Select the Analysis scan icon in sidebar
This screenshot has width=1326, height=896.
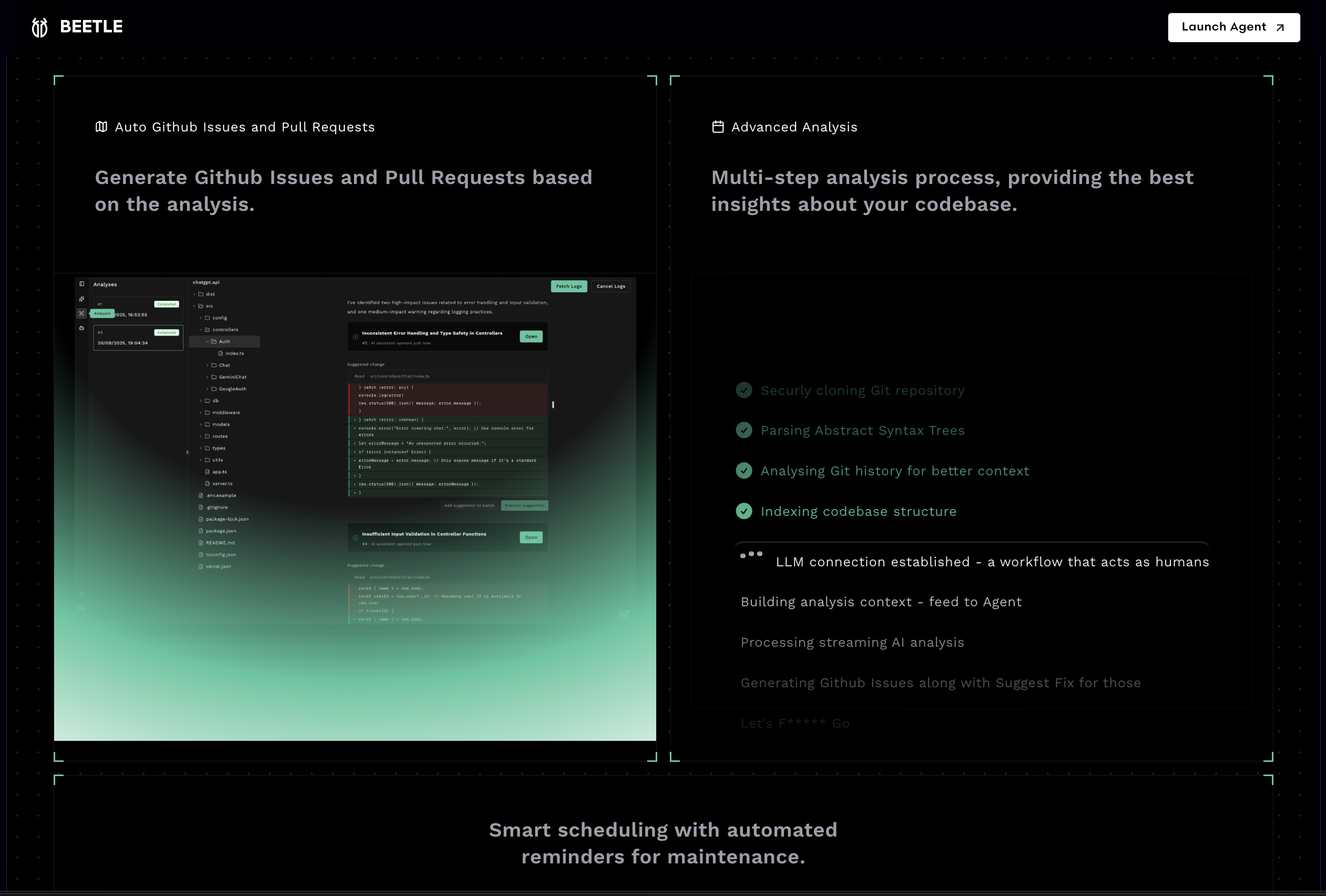pos(81,313)
